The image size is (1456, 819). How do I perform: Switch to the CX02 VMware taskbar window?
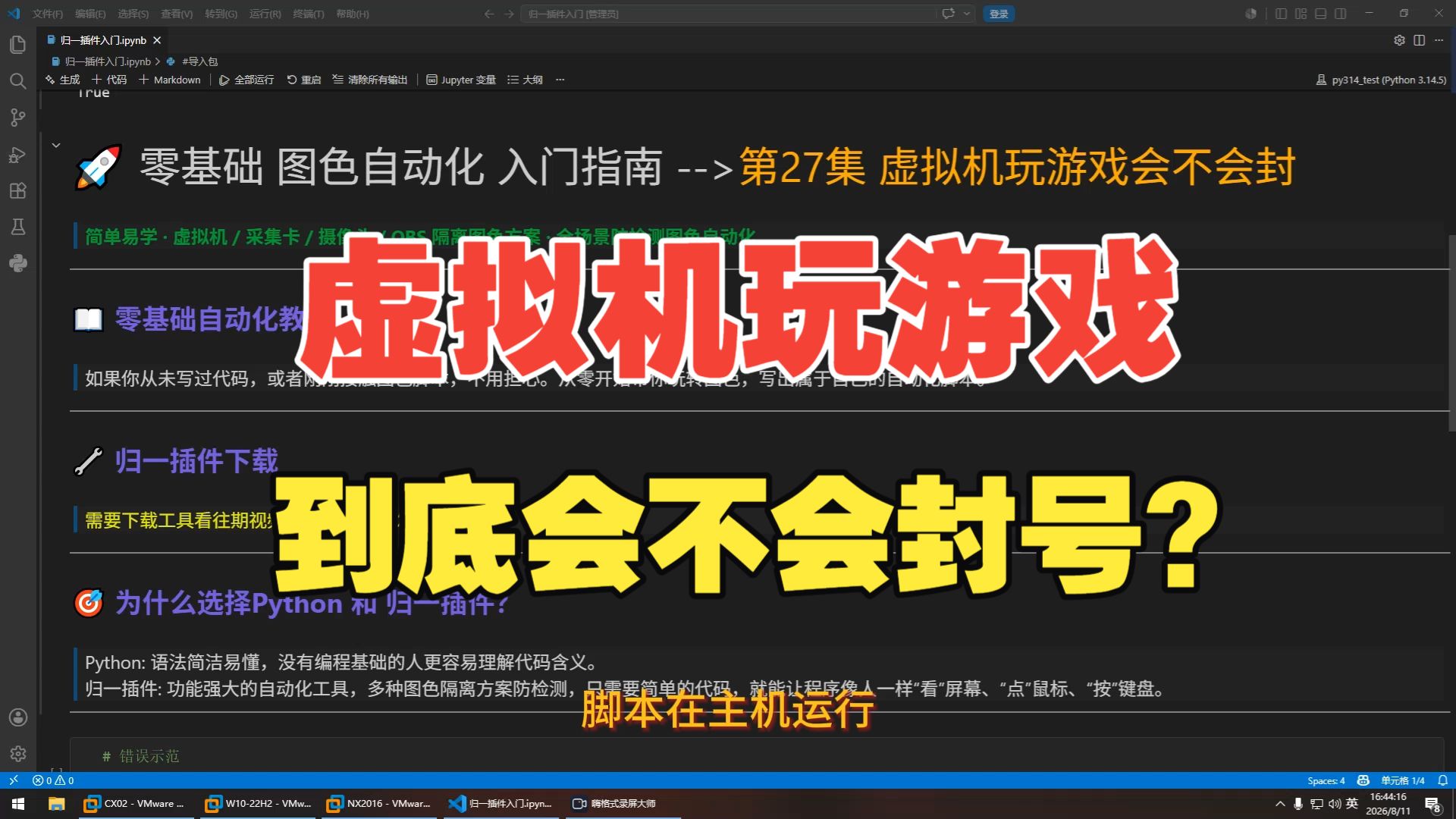136,804
